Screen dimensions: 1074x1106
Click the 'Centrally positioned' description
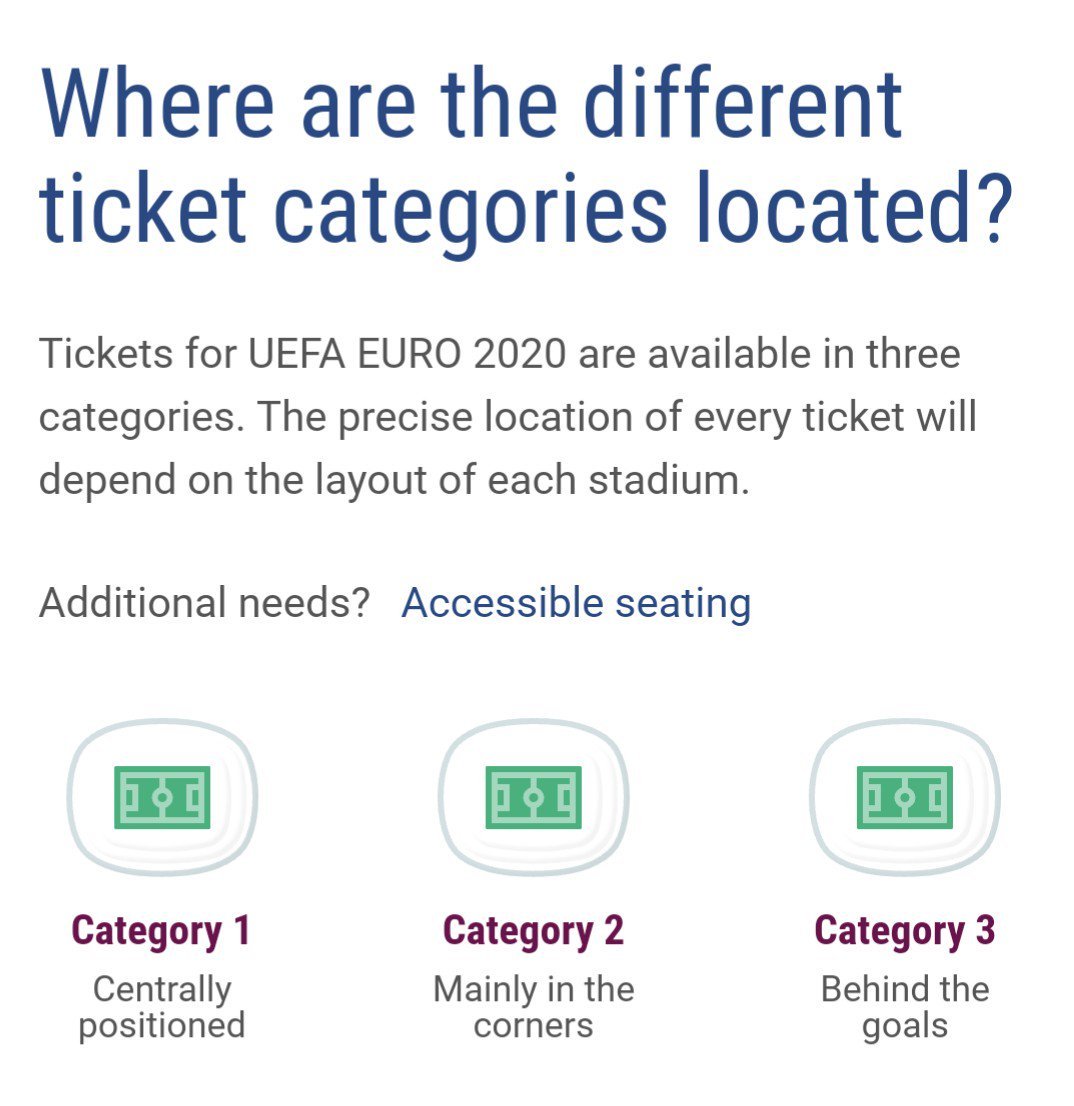[161, 1007]
